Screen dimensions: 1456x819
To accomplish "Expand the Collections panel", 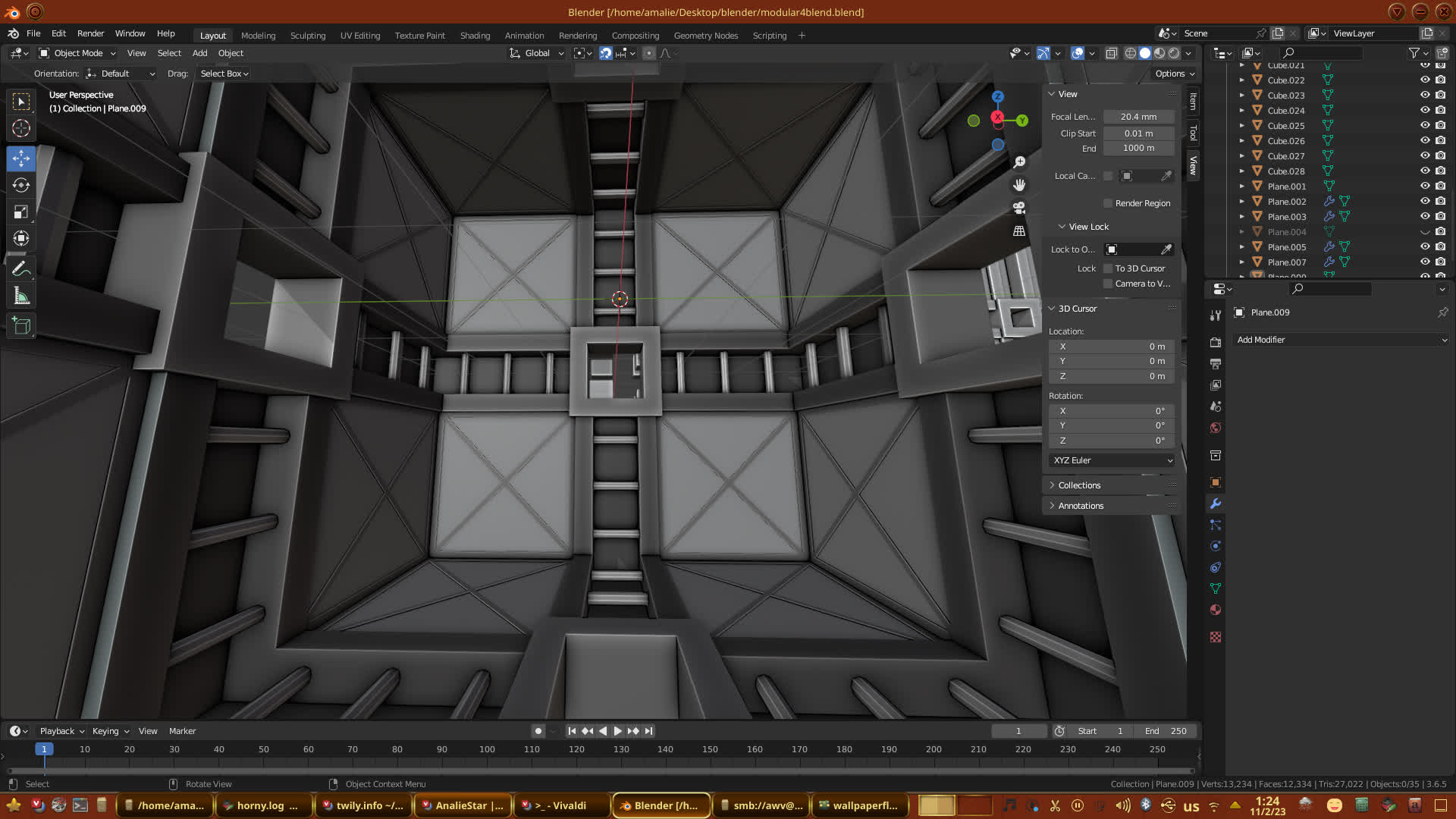I will 1079,485.
